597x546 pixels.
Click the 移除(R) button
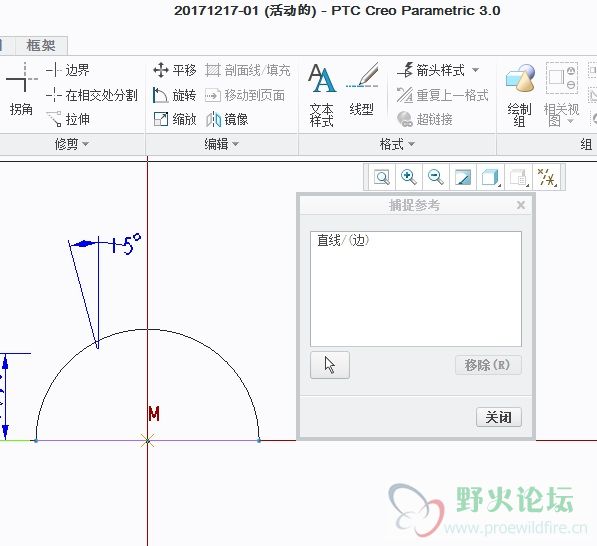pos(488,365)
